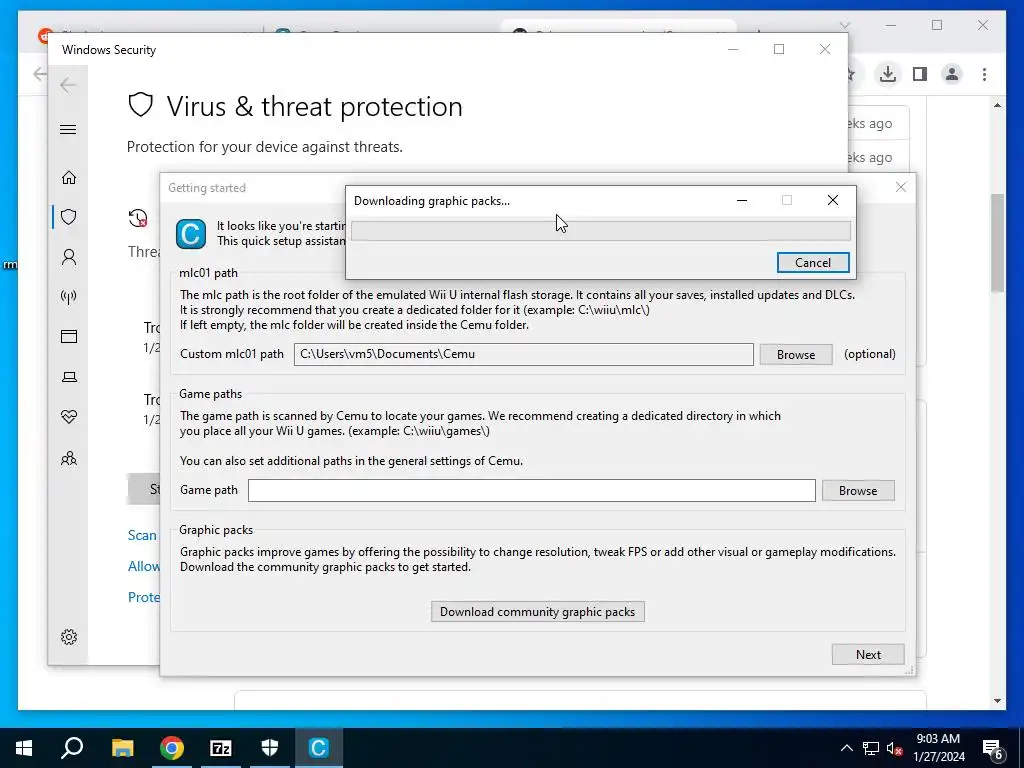Open 7-Zip from taskbar
This screenshot has width=1024, height=768.
point(221,748)
